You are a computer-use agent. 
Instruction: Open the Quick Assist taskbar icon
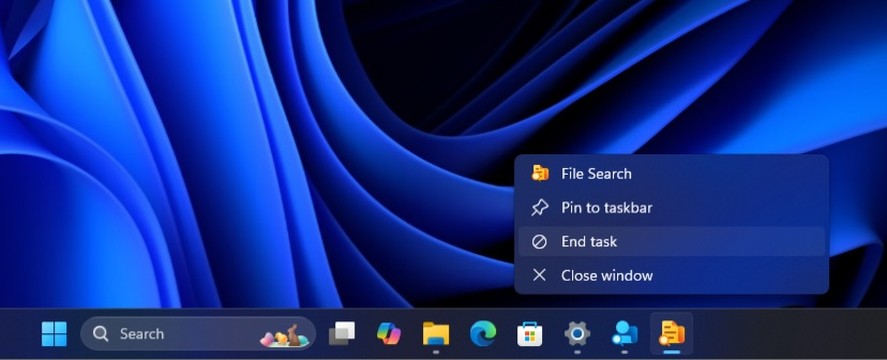625,334
